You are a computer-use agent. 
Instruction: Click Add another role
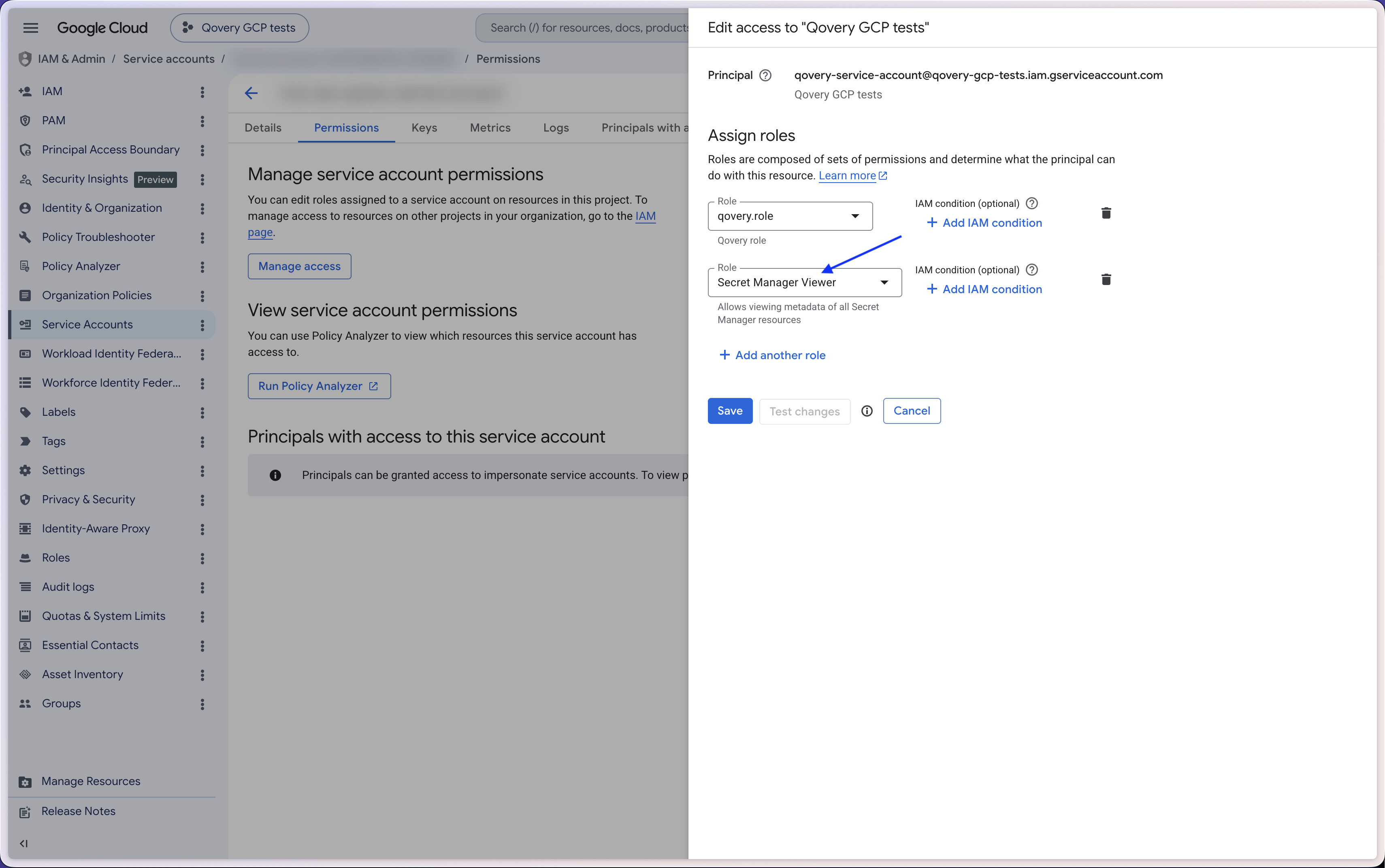[x=772, y=355]
